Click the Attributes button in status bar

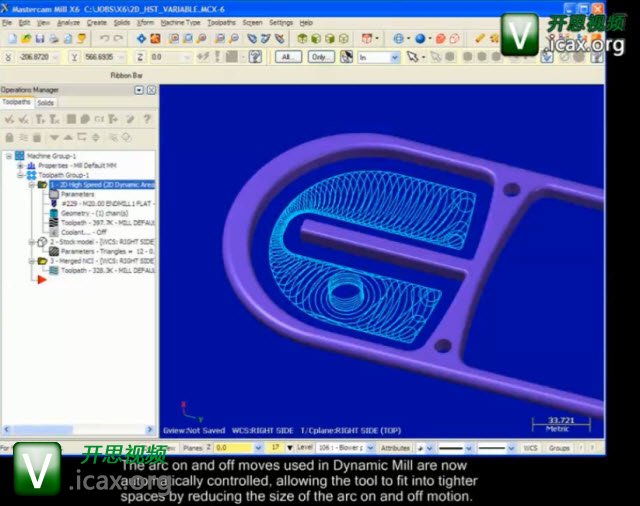[x=395, y=448]
